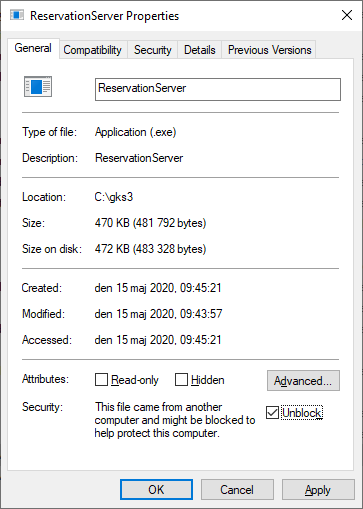Apply the property changes

click(x=318, y=490)
